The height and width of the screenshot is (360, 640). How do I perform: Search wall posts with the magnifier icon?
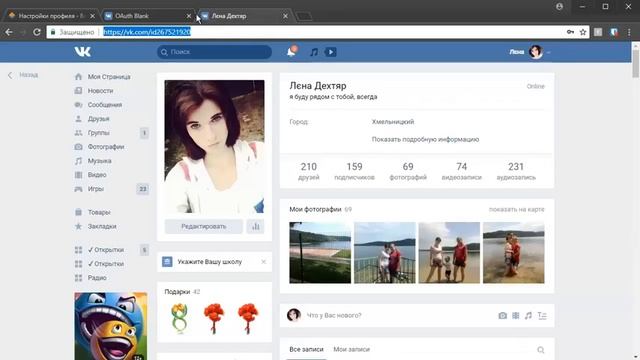coord(541,350)
